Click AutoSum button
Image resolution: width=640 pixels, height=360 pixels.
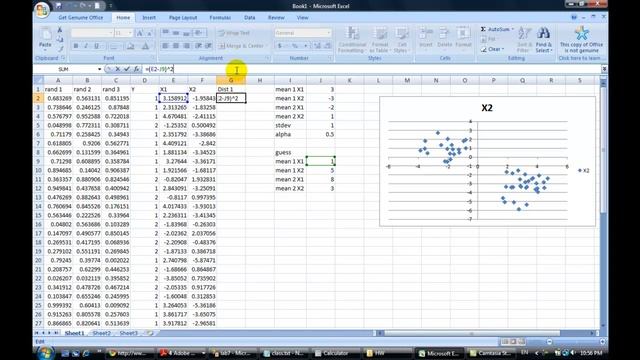pos(496,29)
